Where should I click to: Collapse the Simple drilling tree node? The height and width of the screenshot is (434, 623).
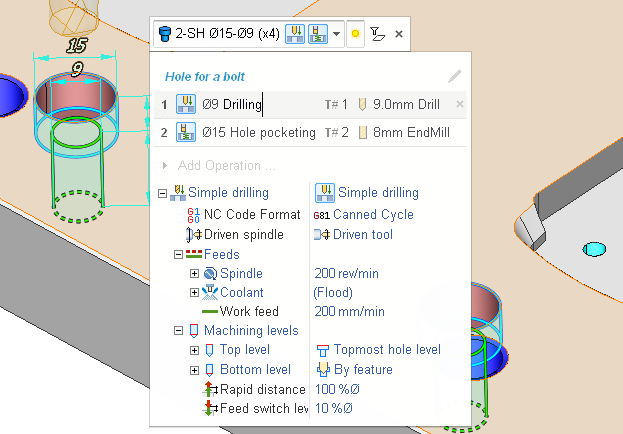(x=163, y=194)
